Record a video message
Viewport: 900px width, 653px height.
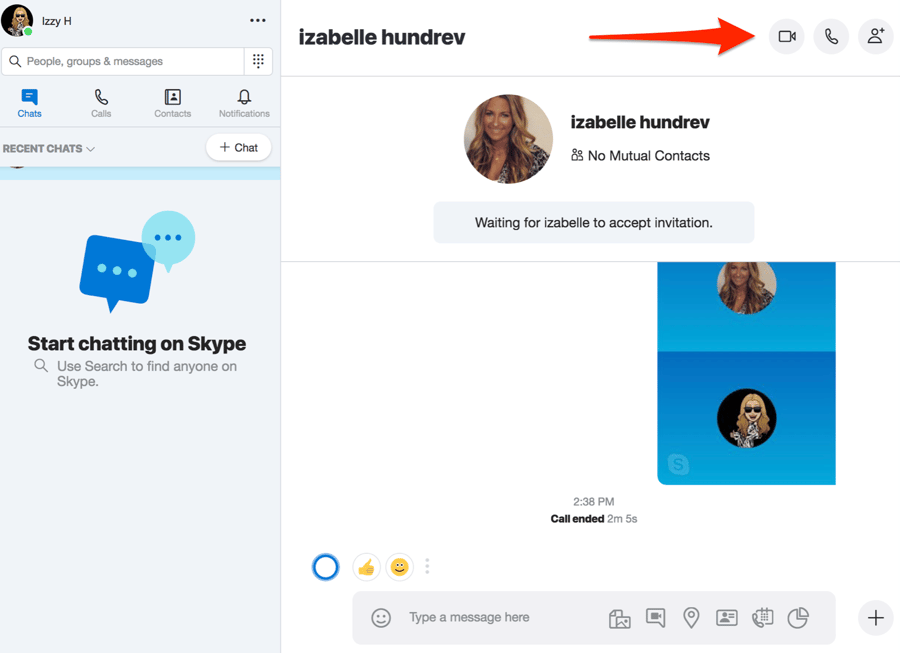click(655, 617)
